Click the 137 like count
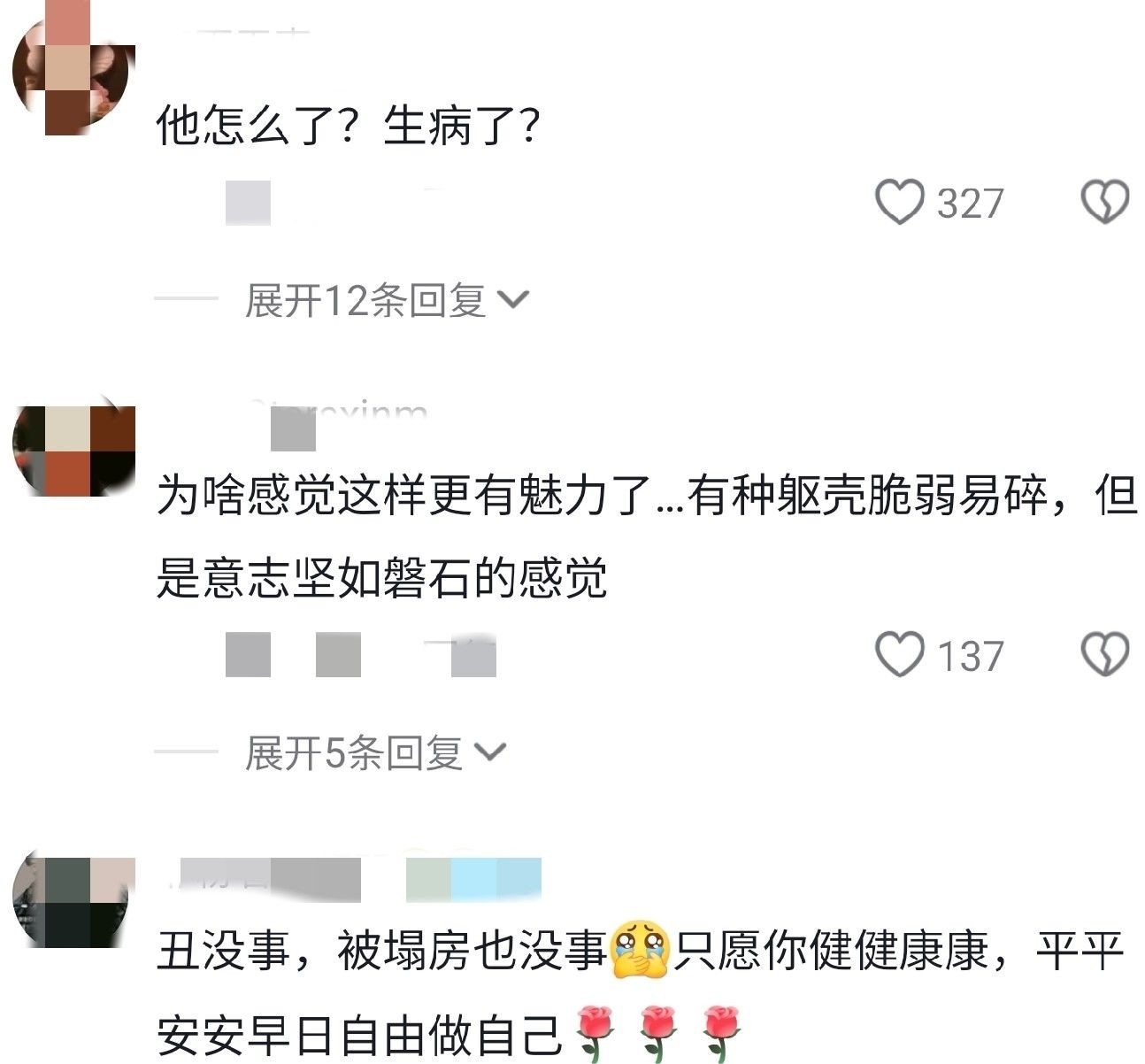1145x1064 pixels. (x=970, y=656)
